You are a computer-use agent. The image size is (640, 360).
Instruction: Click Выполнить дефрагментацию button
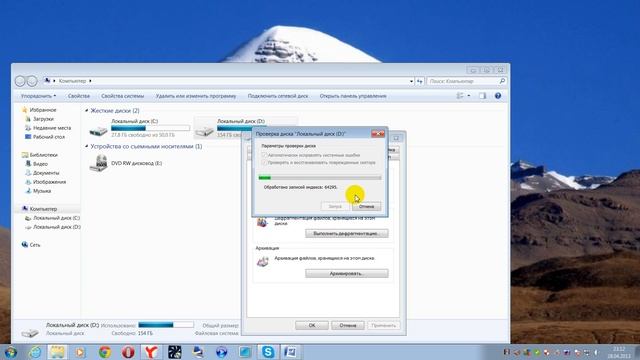(x=347, y=233)
